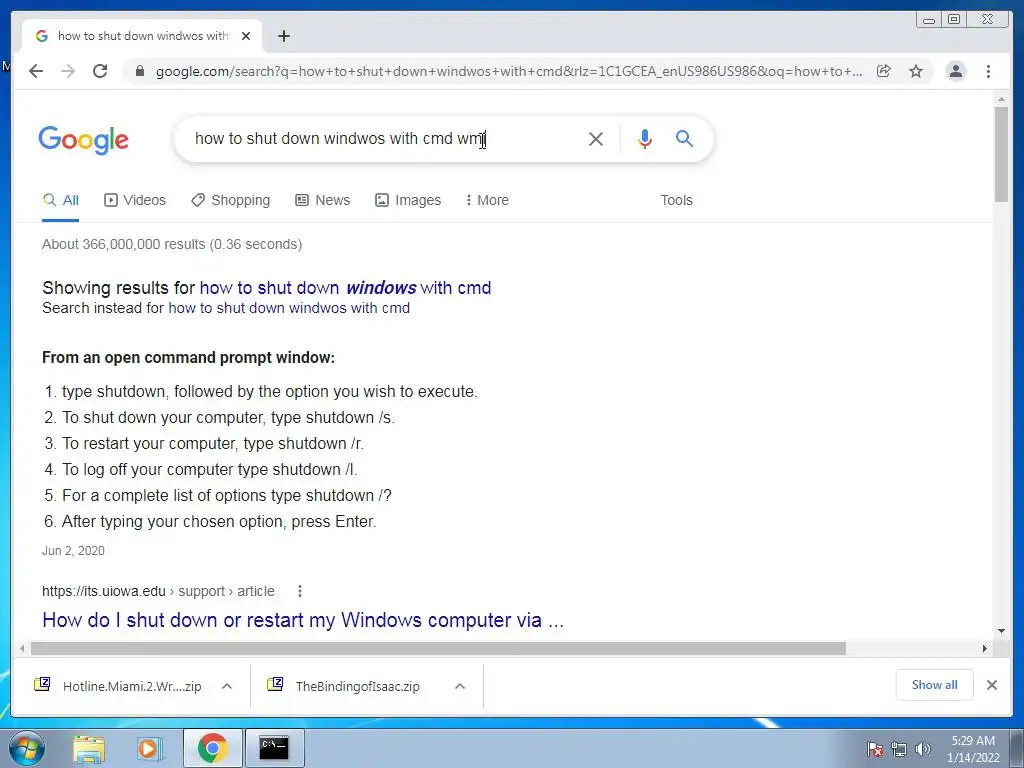Go to Google home via logo
The image size is (1024, 768).
coord(84,140)
